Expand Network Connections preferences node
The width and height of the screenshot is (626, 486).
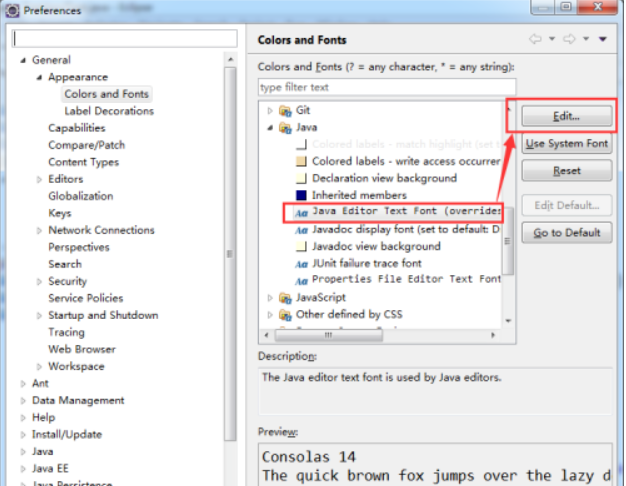tap(38, 230)
